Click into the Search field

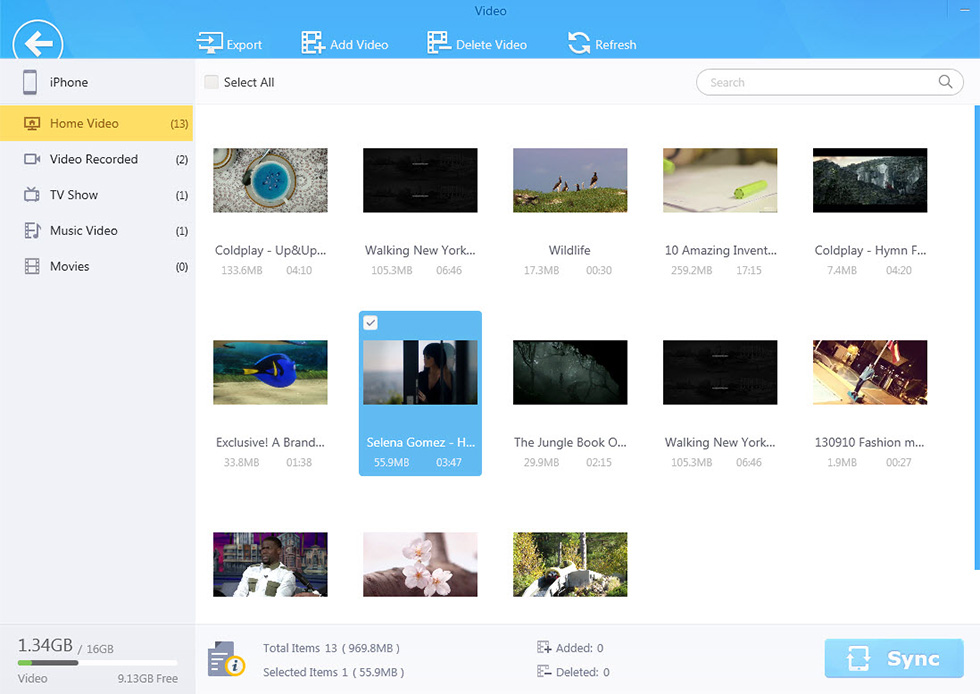(829, 82)
